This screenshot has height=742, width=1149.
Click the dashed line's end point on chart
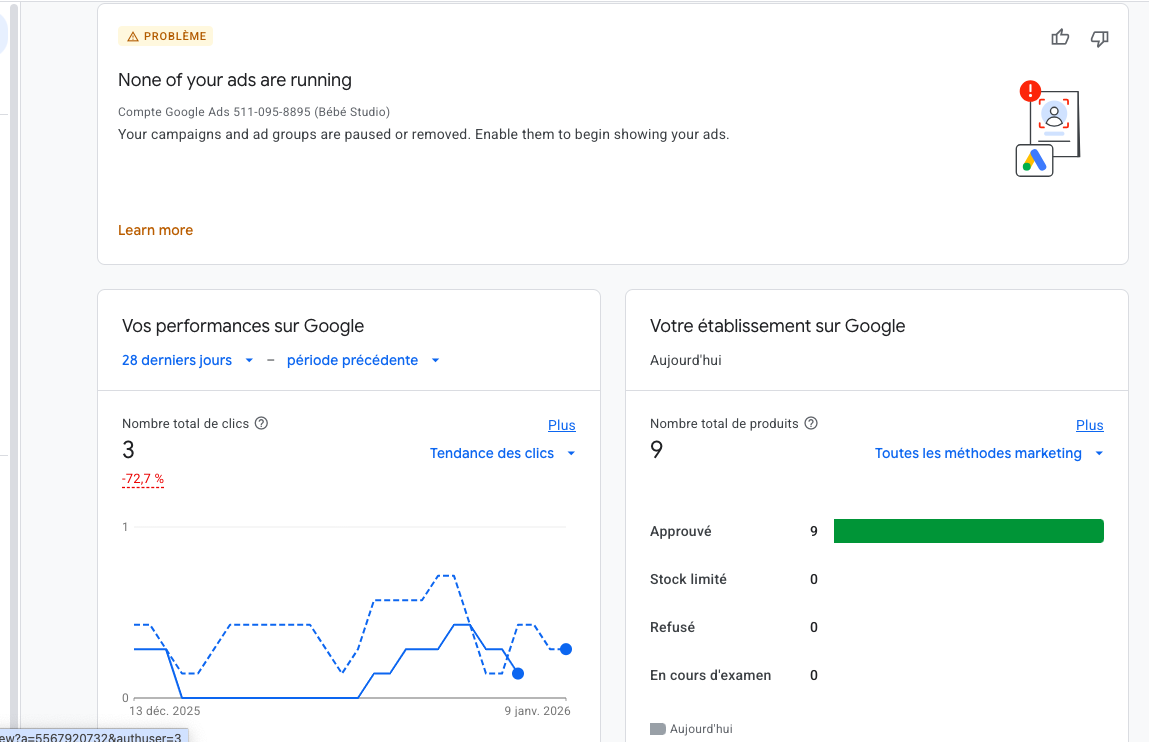click(x=566, y=649)
